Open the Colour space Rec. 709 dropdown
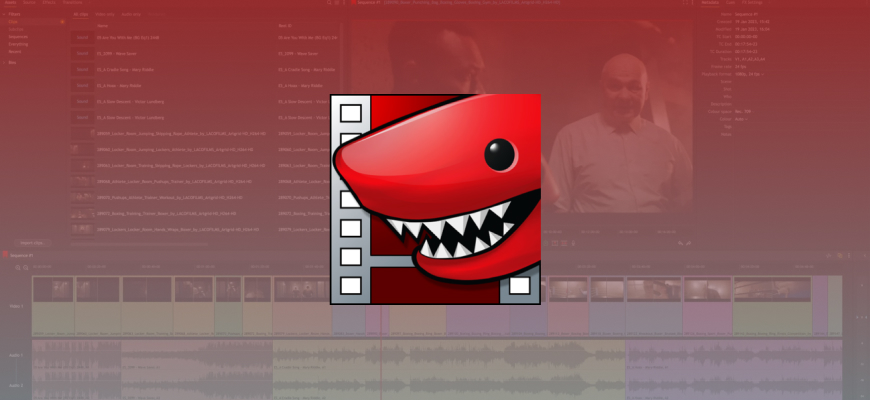This screenshot has width=870, height=400. click(x=744, y=112)
